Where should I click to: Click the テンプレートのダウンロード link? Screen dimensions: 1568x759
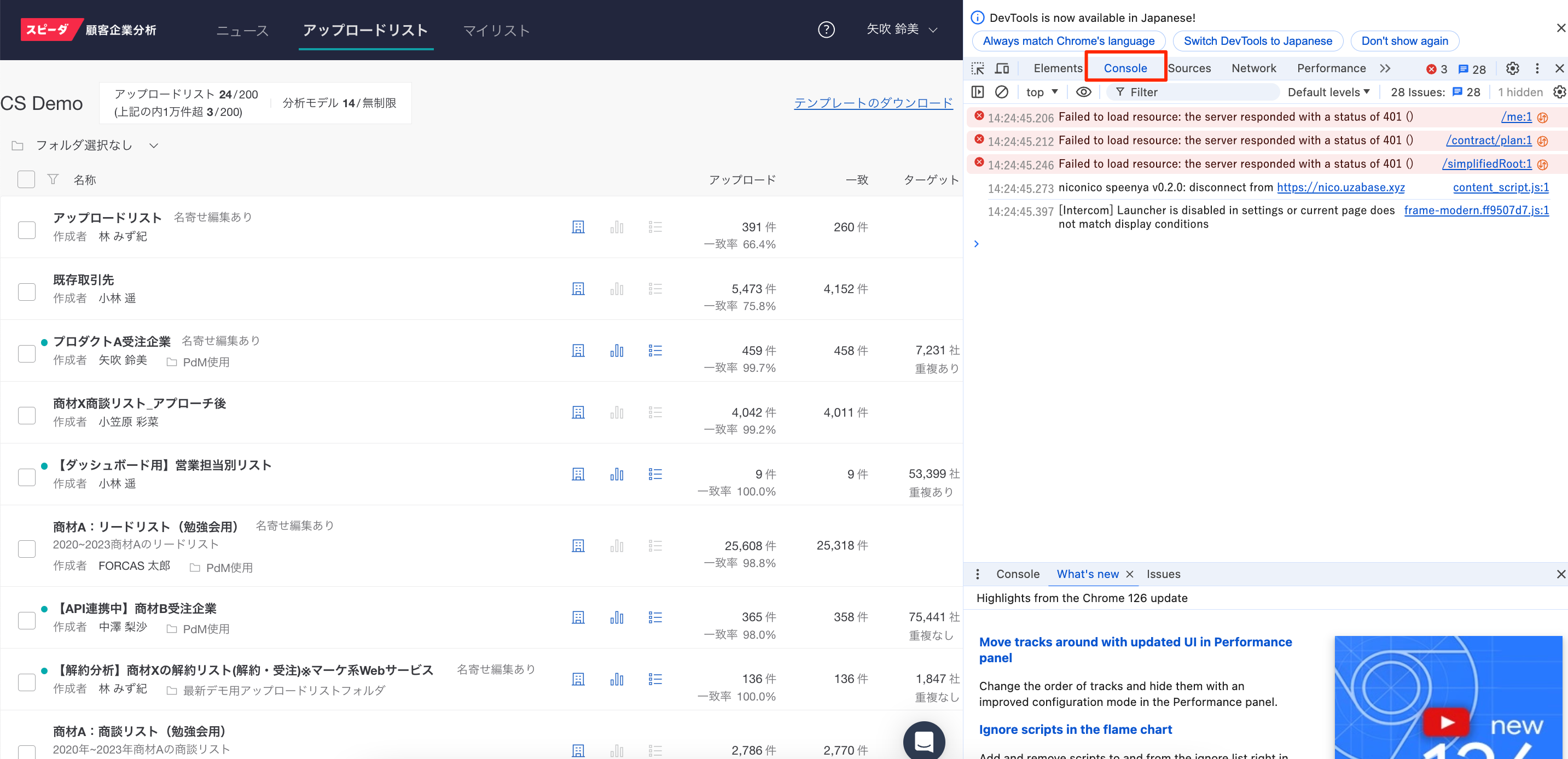[873, 103]
